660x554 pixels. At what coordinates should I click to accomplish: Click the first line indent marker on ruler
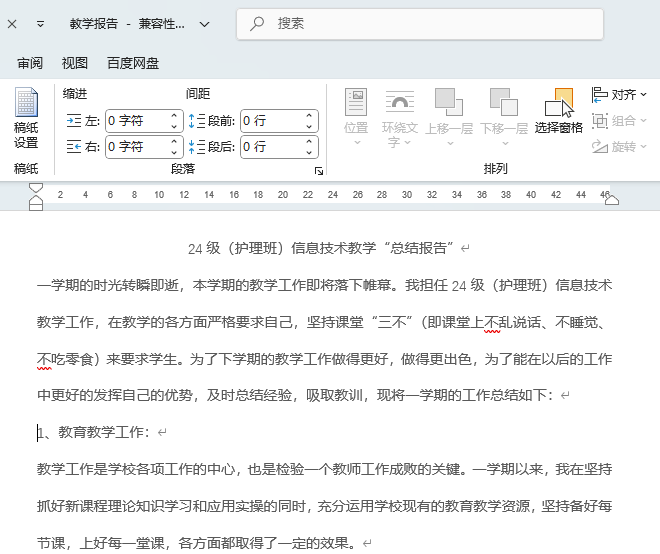[36, 188]
